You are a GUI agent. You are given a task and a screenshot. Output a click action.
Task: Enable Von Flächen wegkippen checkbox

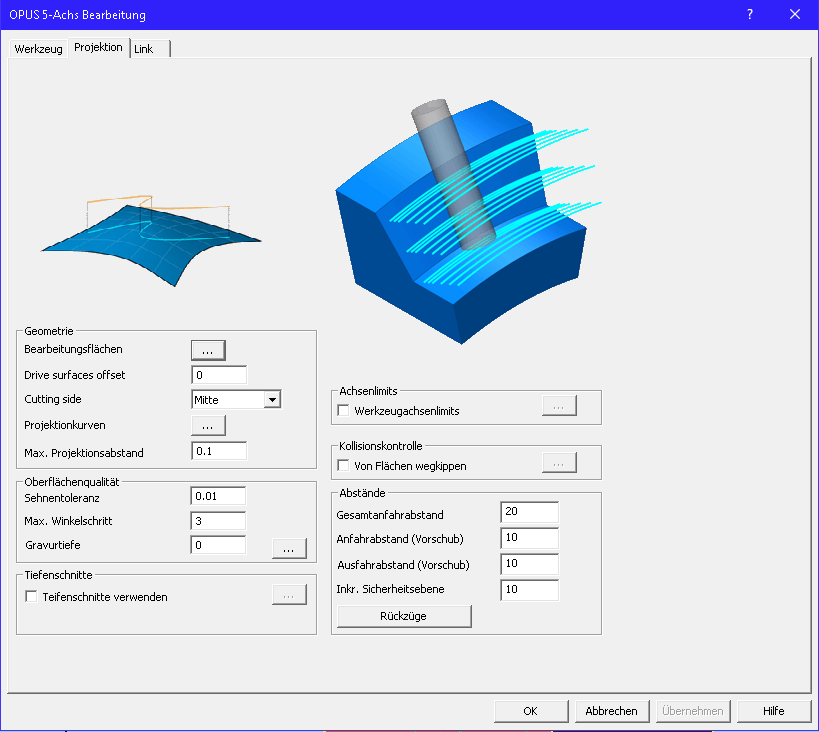(343, 466)
